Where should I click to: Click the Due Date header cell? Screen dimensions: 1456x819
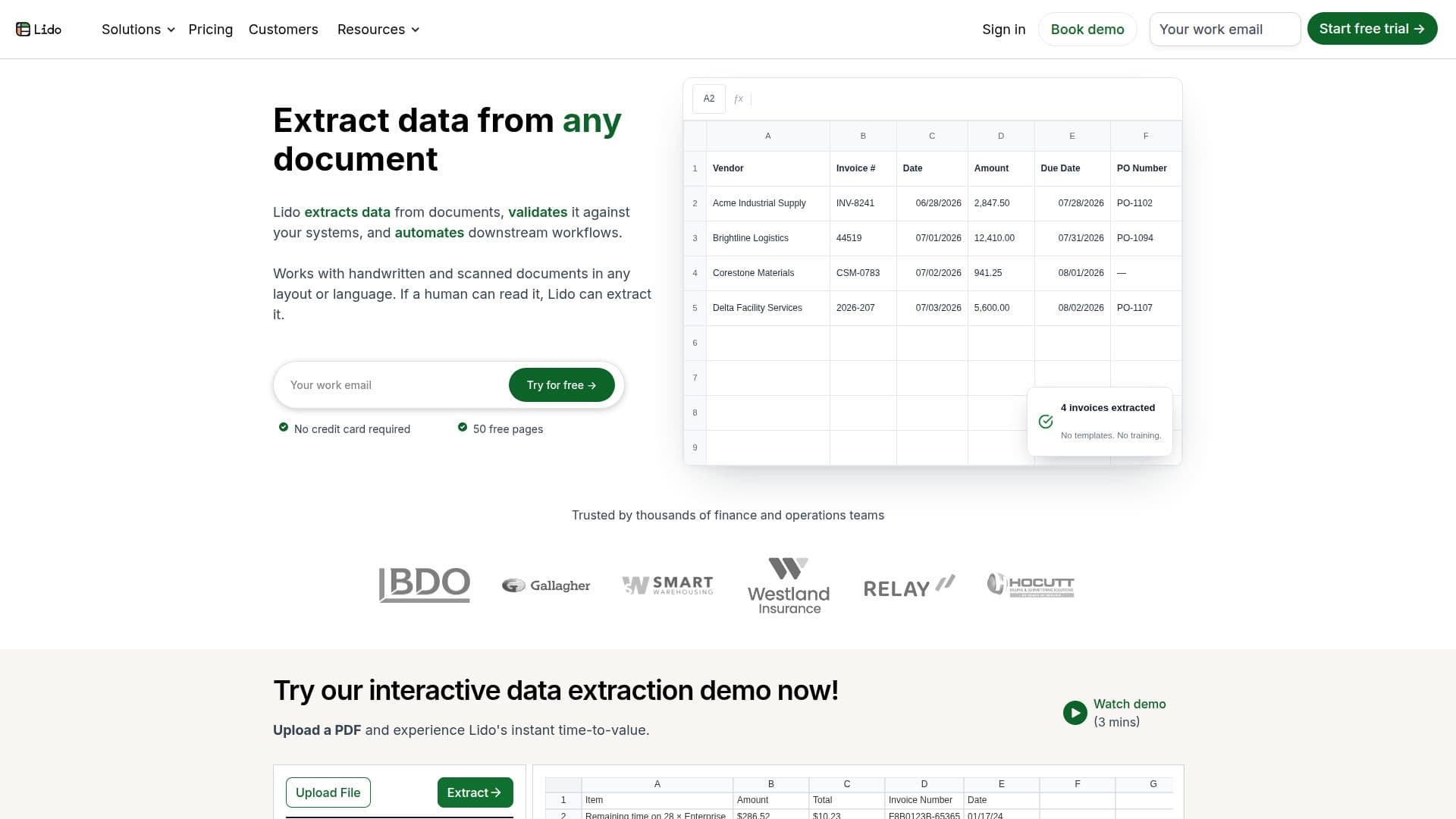coord(1072,168)
